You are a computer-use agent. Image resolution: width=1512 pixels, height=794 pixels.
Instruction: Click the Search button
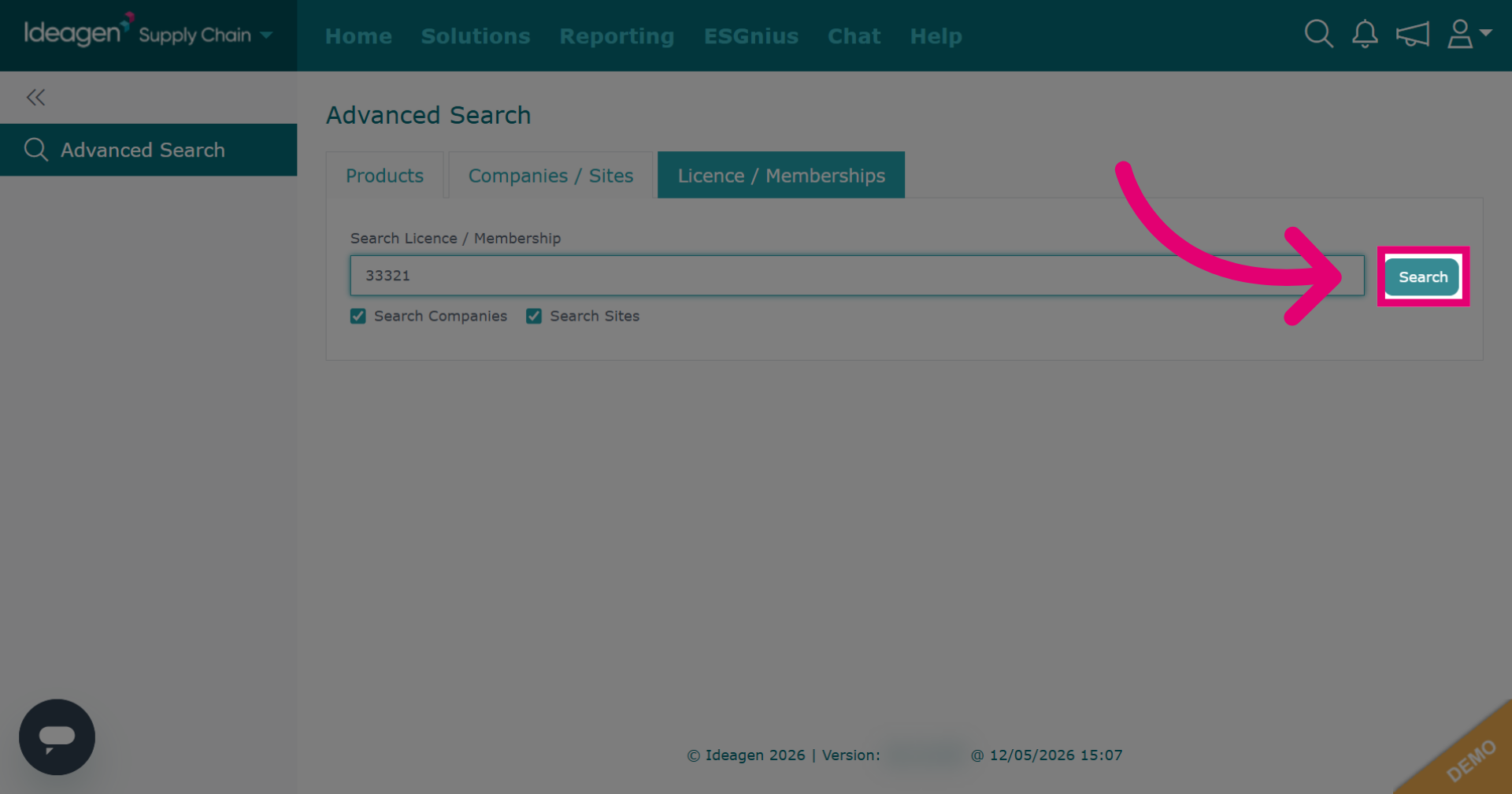click(1422, 276)
